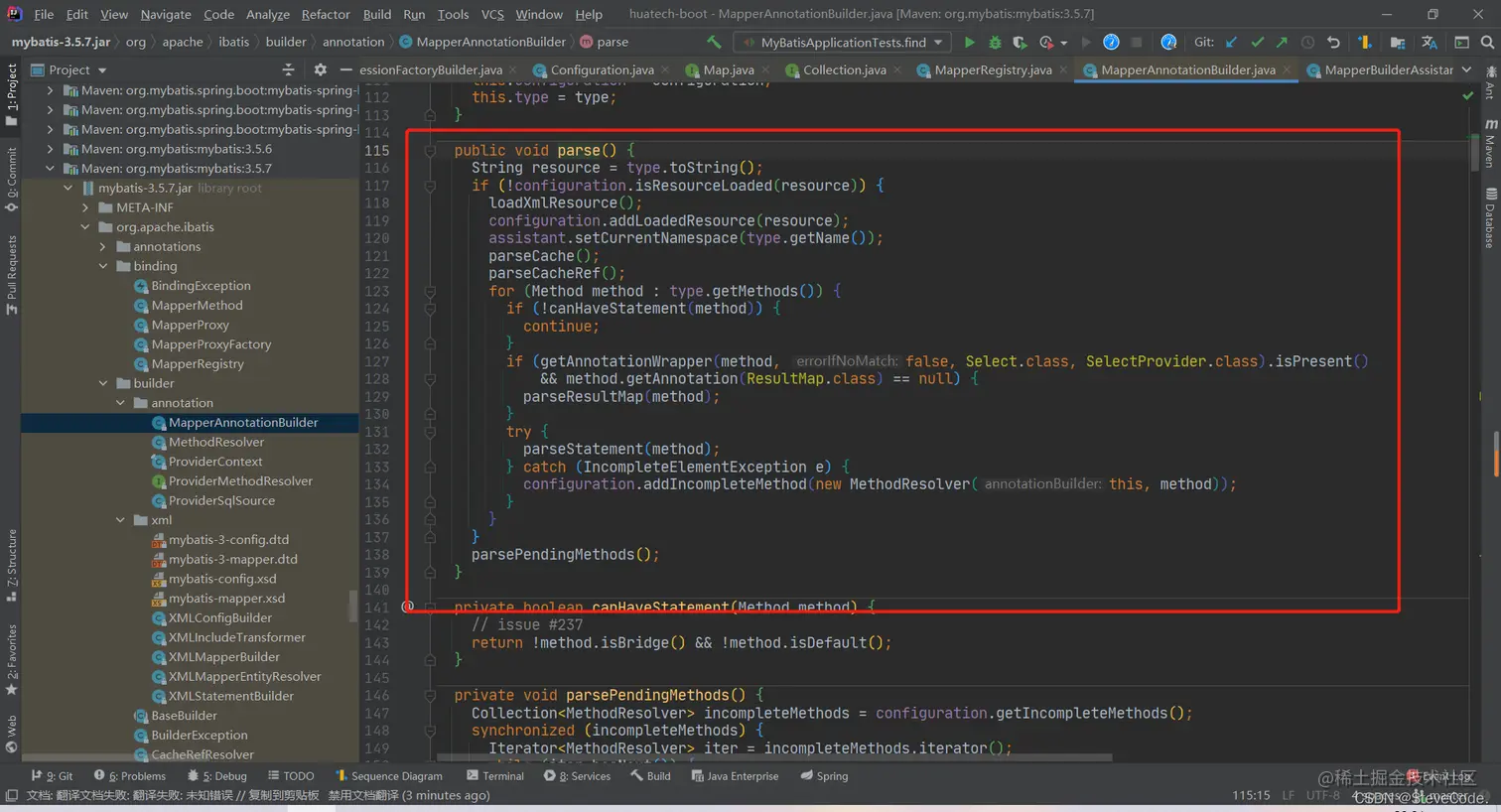Image resolution: width=1501 pixels, height=812 pixels.
Task: Click the 115:15 cursor position indicator
Action: (x=1251, y=795)
